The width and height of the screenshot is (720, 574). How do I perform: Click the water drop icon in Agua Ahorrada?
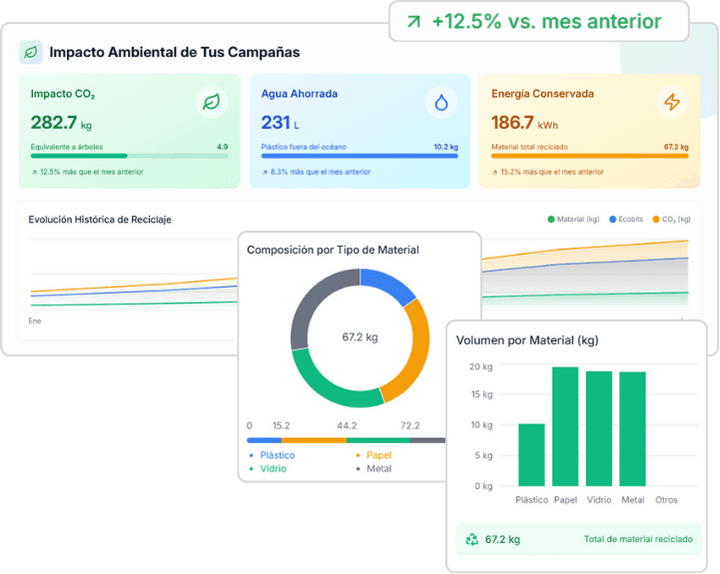(441, 102)
